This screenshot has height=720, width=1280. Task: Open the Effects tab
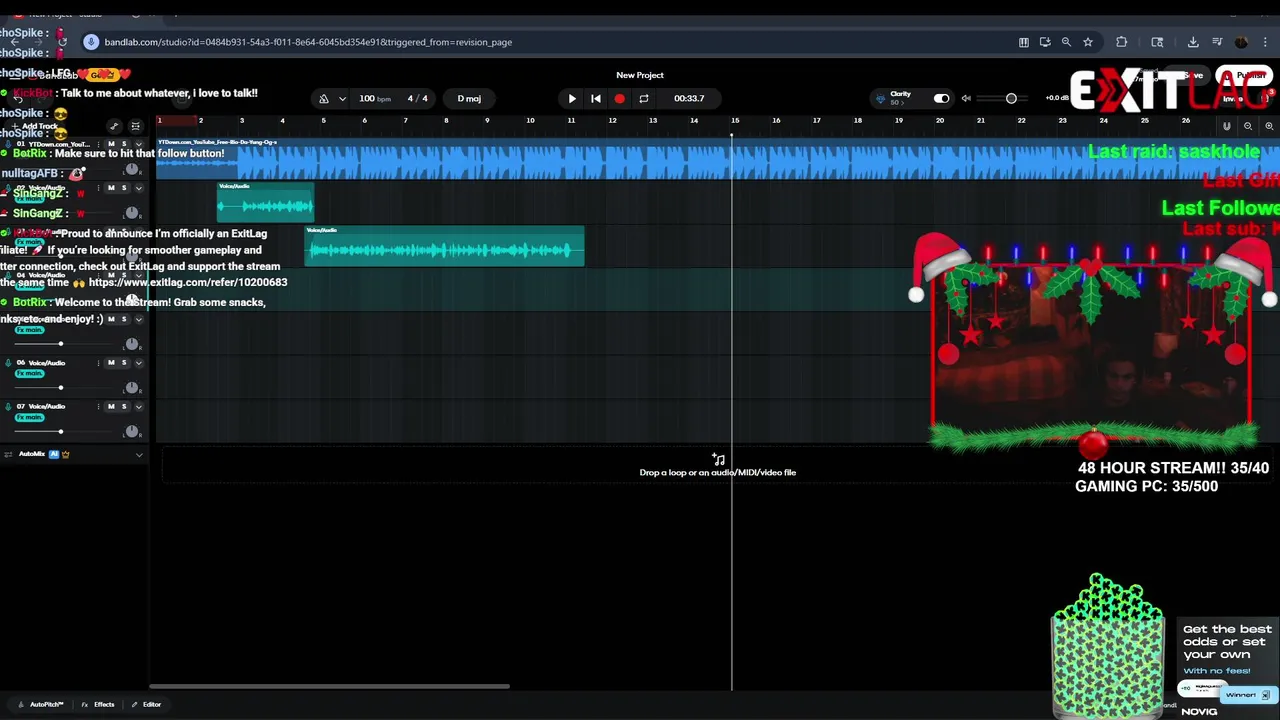tap(98, 704)
